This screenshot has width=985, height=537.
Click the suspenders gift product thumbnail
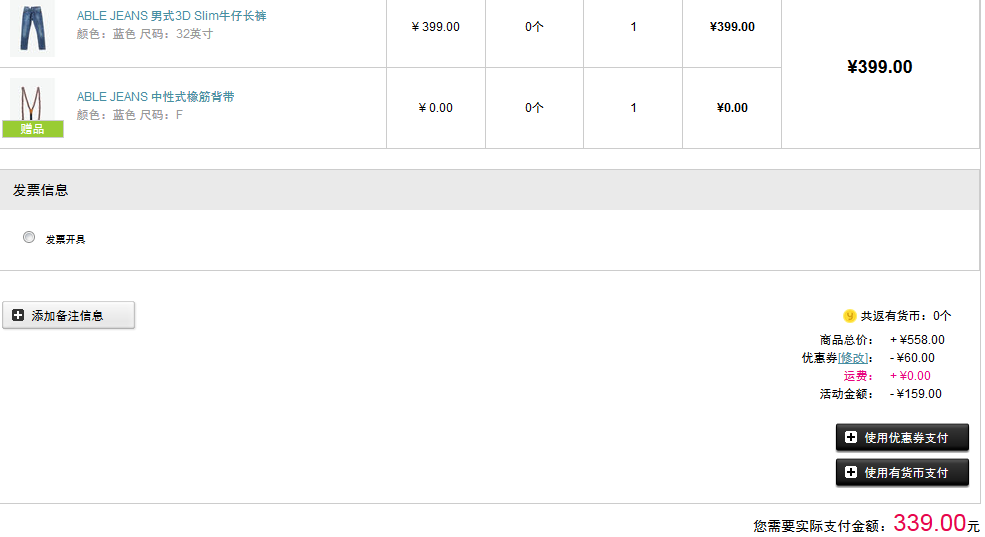[32, 99]
